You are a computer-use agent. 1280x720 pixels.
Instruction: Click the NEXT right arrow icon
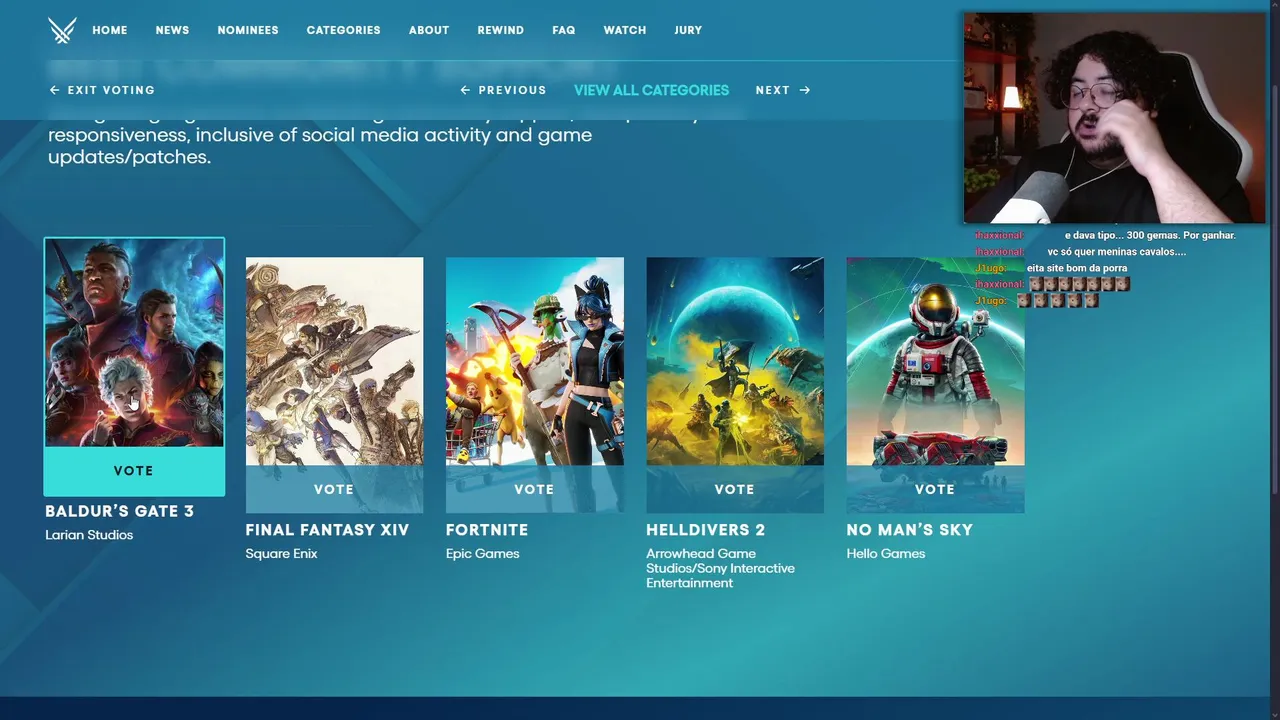point(805,90)
